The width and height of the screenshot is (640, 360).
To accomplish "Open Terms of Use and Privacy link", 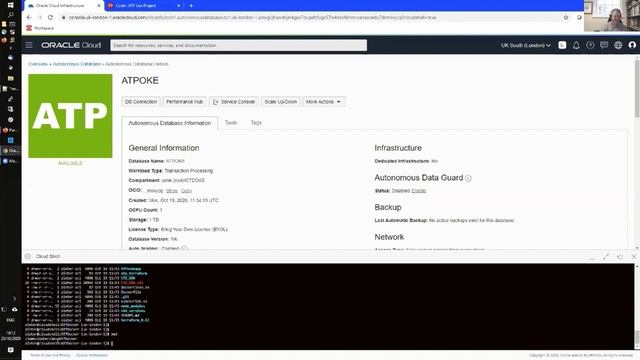I will (50, 356).
